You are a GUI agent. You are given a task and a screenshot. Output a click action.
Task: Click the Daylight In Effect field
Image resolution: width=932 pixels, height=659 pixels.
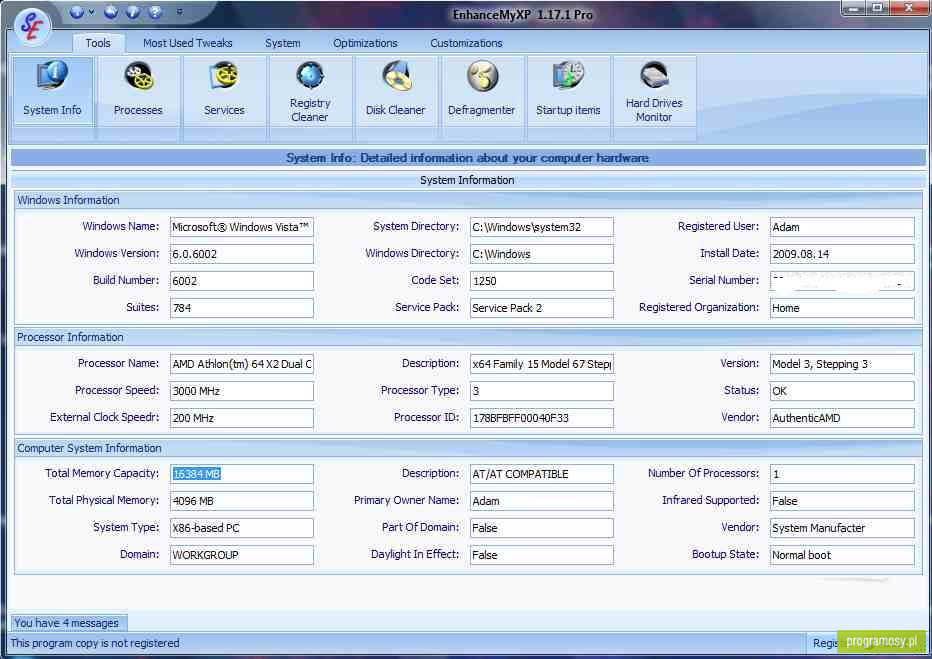[x=541, y=555]
